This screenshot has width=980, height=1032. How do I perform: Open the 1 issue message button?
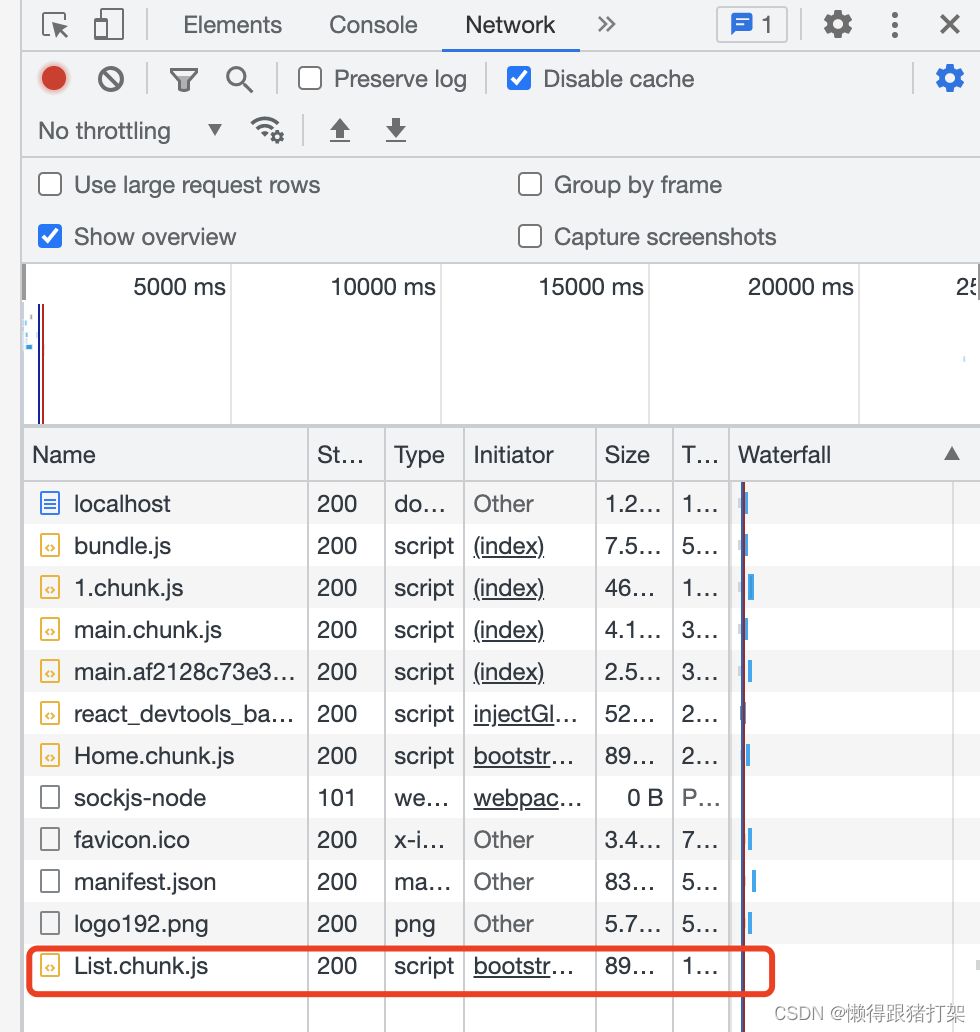(751, 25)
